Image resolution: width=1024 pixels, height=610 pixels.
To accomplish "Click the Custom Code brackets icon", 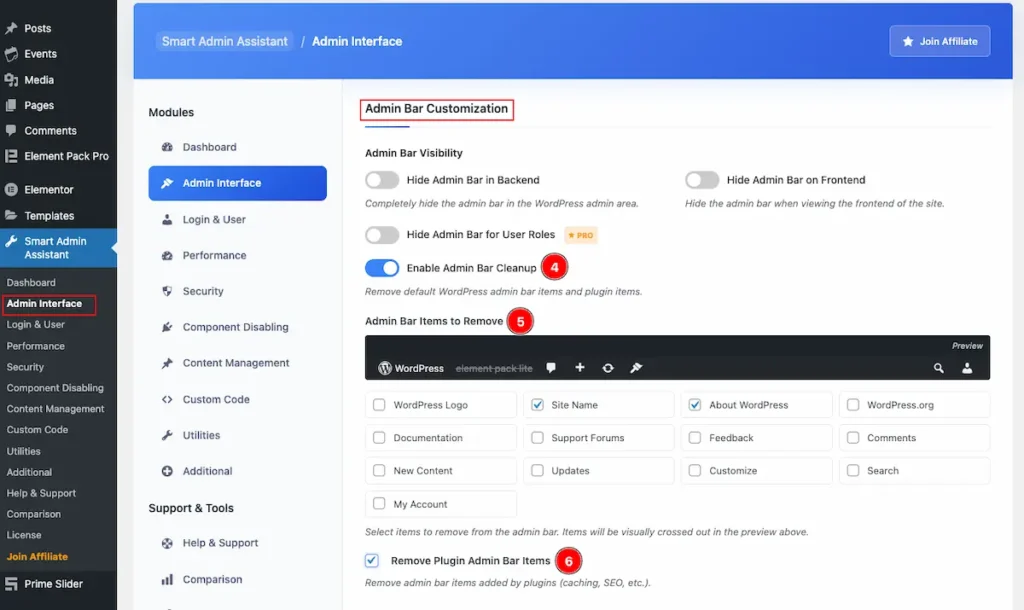I will click(167, 399).
